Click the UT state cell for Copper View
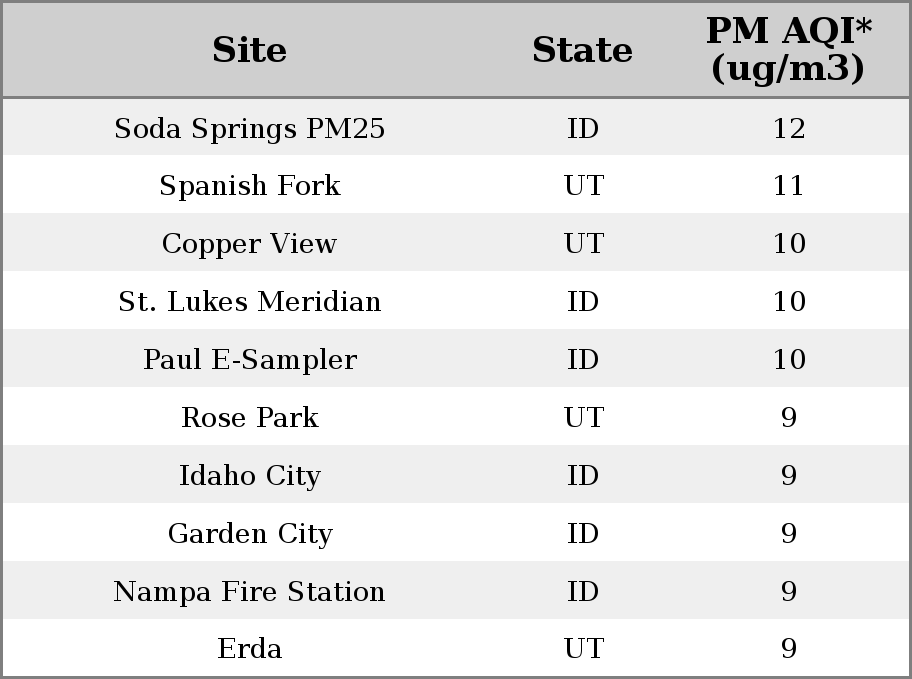 point(583,243)
